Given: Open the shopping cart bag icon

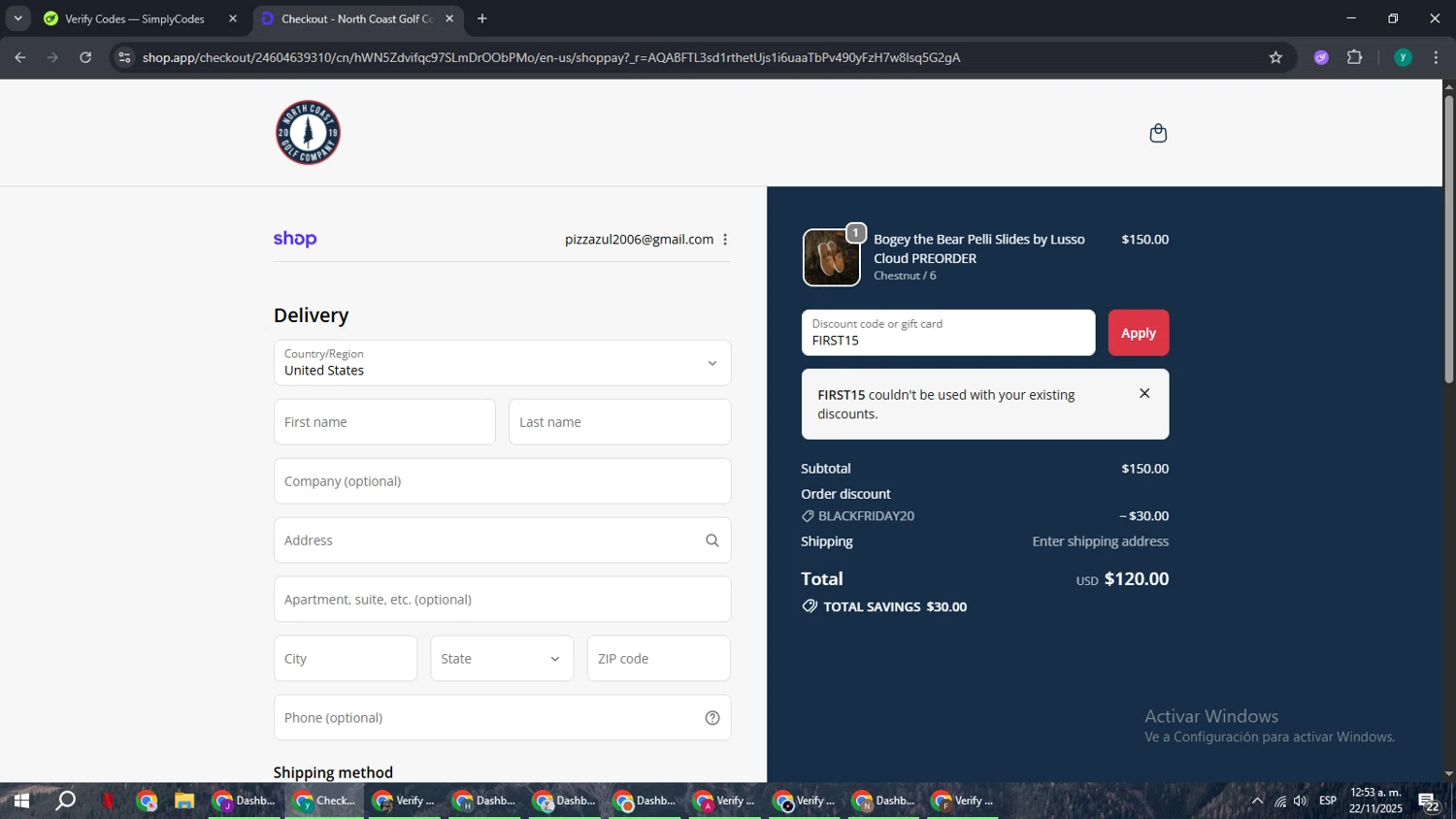Looking at the screenshot, I should coord(1158,133).
